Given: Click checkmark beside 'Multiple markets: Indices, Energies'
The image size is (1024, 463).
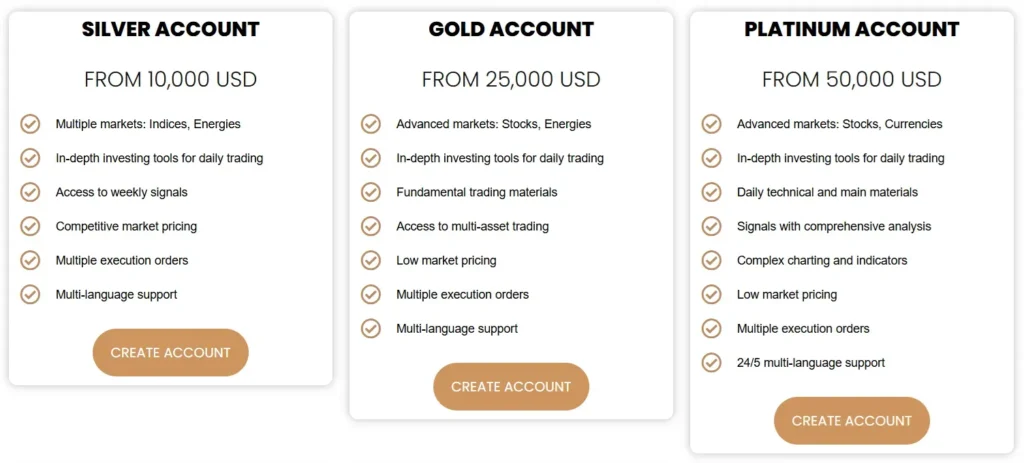Looking at the screenshot, I should [30, 124].
